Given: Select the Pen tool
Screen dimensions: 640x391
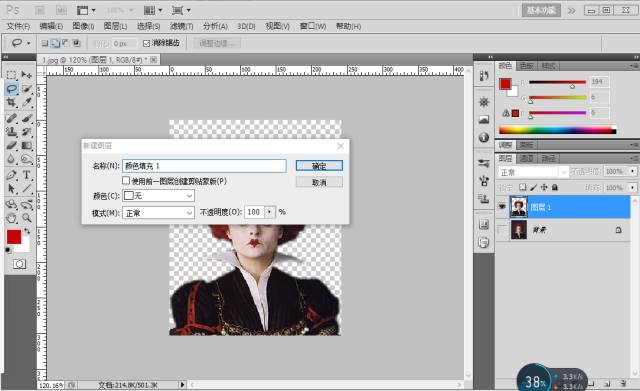Looking at the screenshot, I should (x=11, y=175).
